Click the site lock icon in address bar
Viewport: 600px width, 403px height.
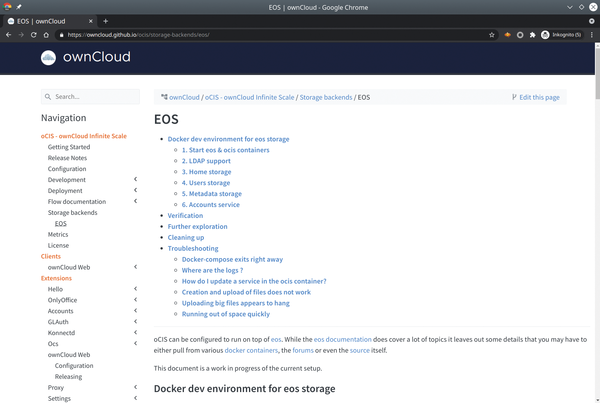61,35
